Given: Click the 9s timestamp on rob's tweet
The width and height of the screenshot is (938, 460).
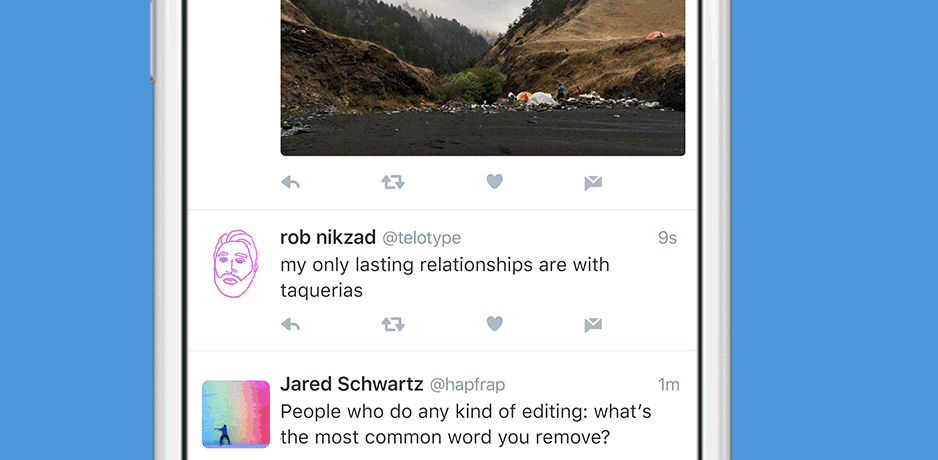Looking at the screenshot, I should coord(667,239).
